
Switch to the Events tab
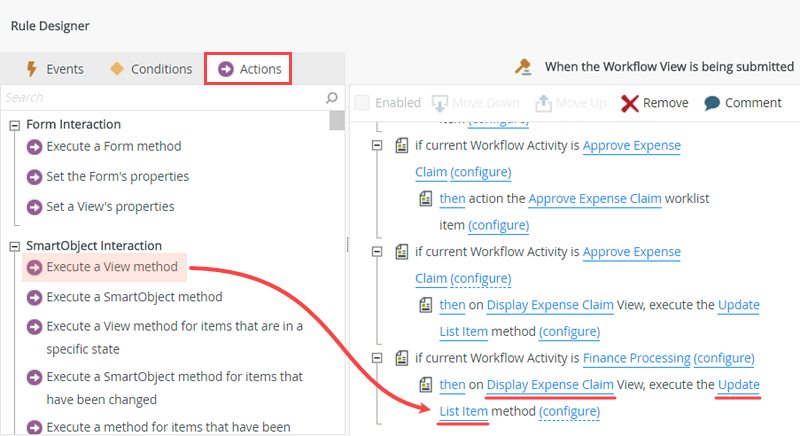(x=55, y=69)
